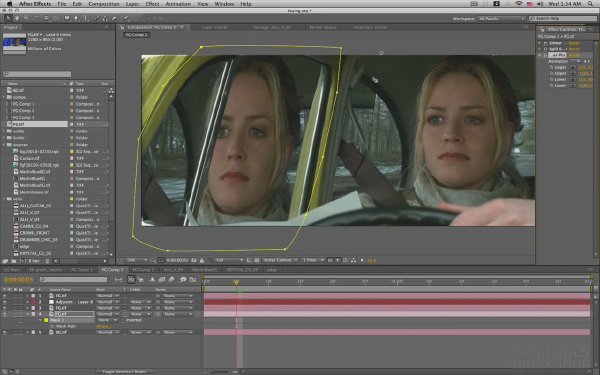600x375 pixels.
Task: Select the Selection arrow tool
Action: point(8,18)
